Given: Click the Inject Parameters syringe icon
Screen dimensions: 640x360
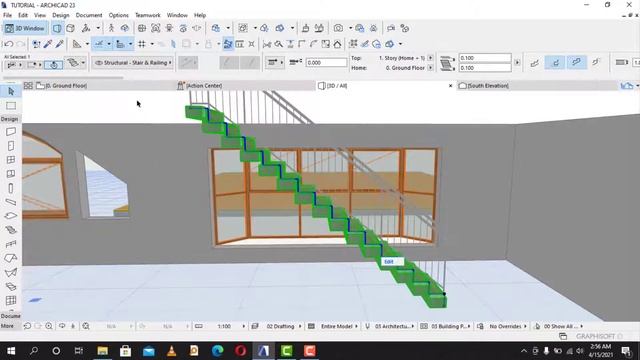Looking at the screenshot, I should click(60, 44).
